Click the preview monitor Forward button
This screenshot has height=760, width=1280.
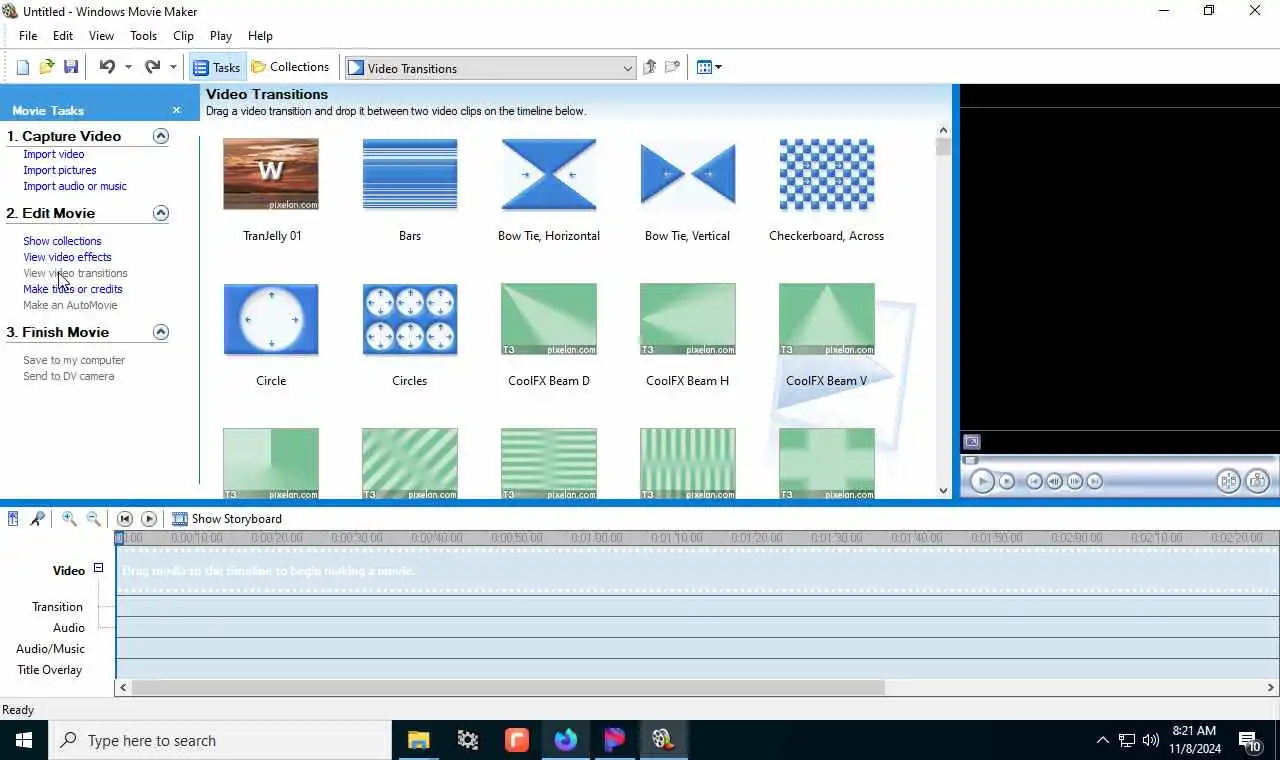(1095, 481)
